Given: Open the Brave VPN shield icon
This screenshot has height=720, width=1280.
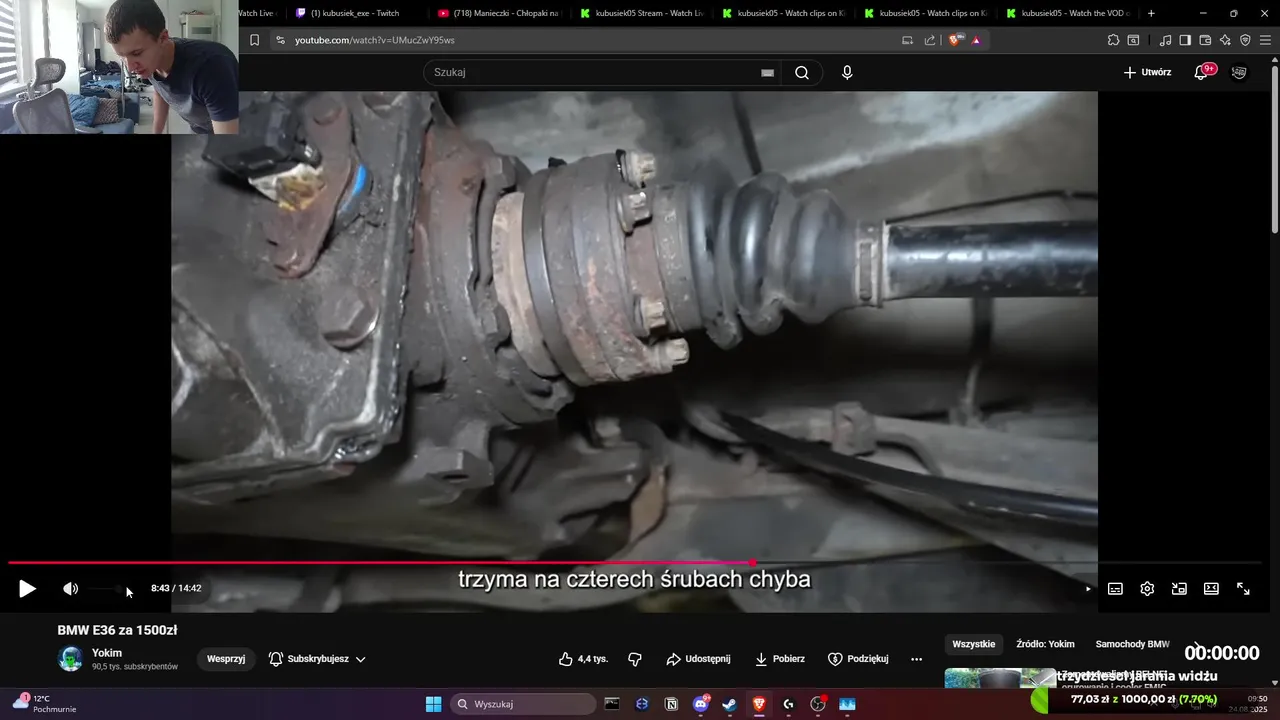Looking at the screenshot, I should 1245,40.
